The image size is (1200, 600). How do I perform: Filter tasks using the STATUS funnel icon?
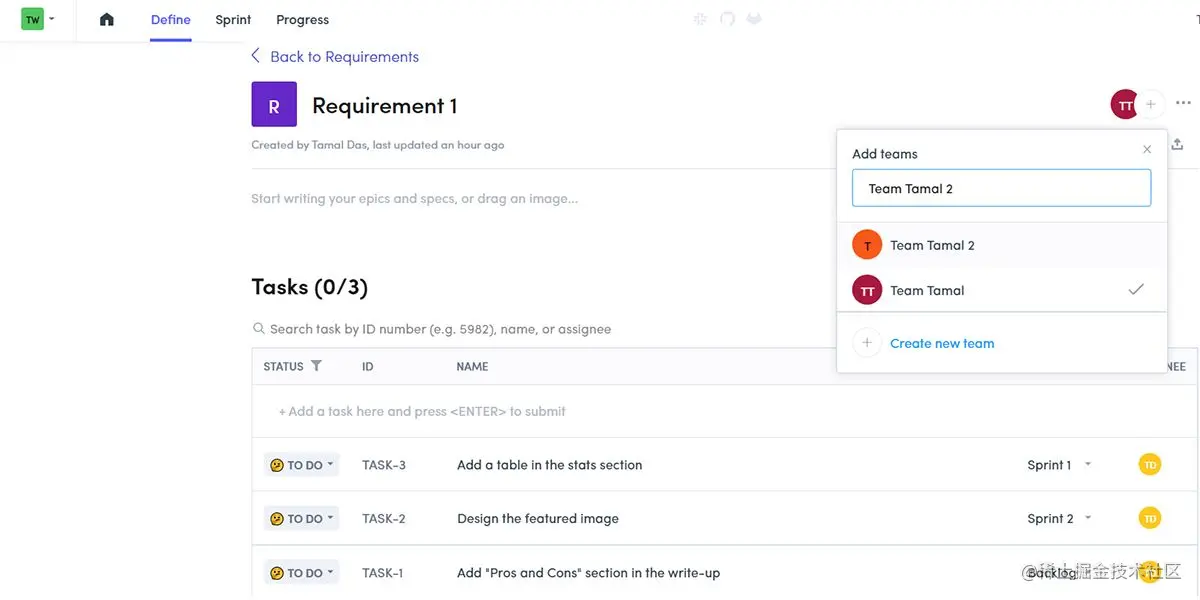316,366
